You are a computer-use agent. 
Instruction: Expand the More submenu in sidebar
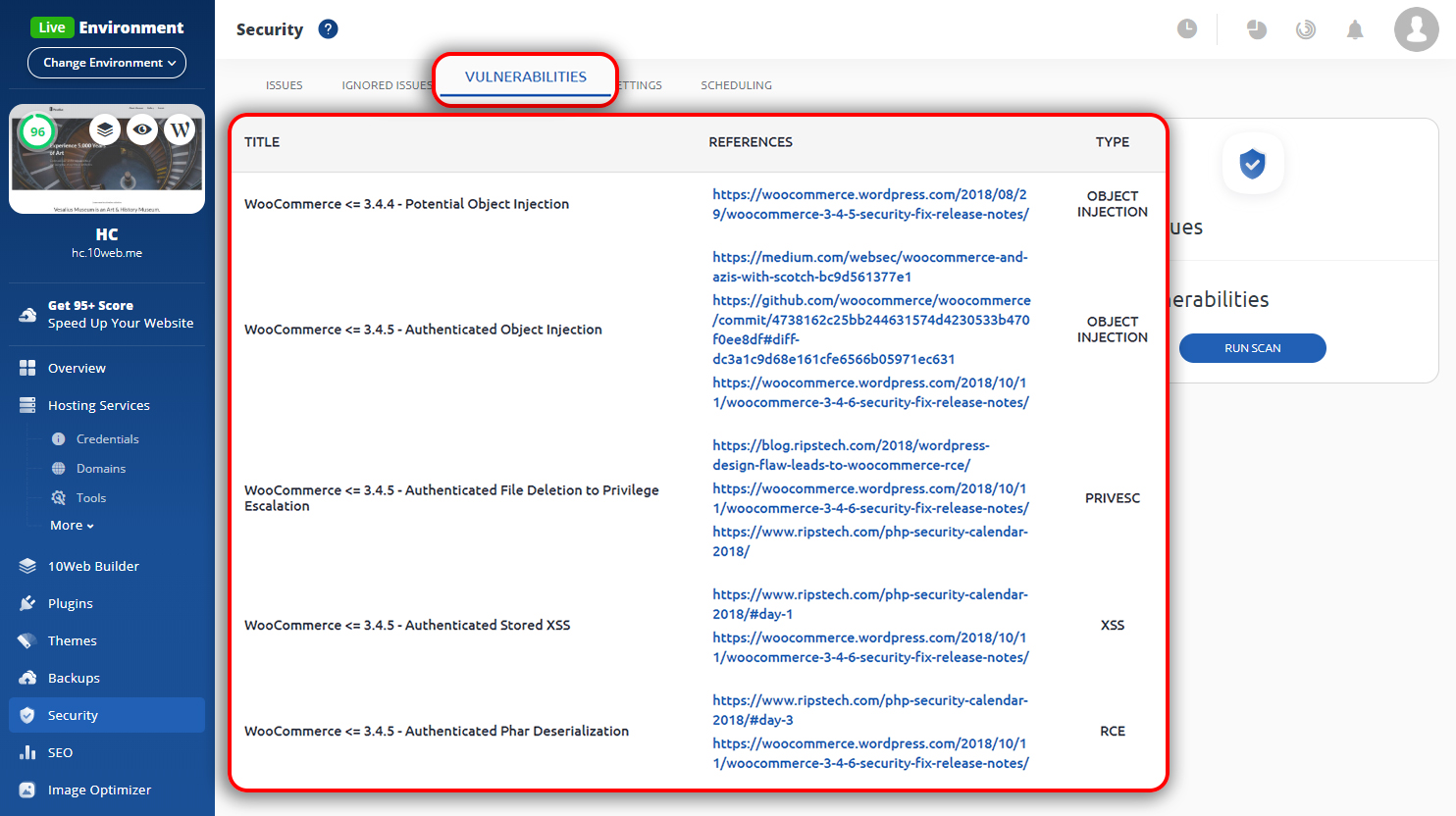click(x=72, y=526)
